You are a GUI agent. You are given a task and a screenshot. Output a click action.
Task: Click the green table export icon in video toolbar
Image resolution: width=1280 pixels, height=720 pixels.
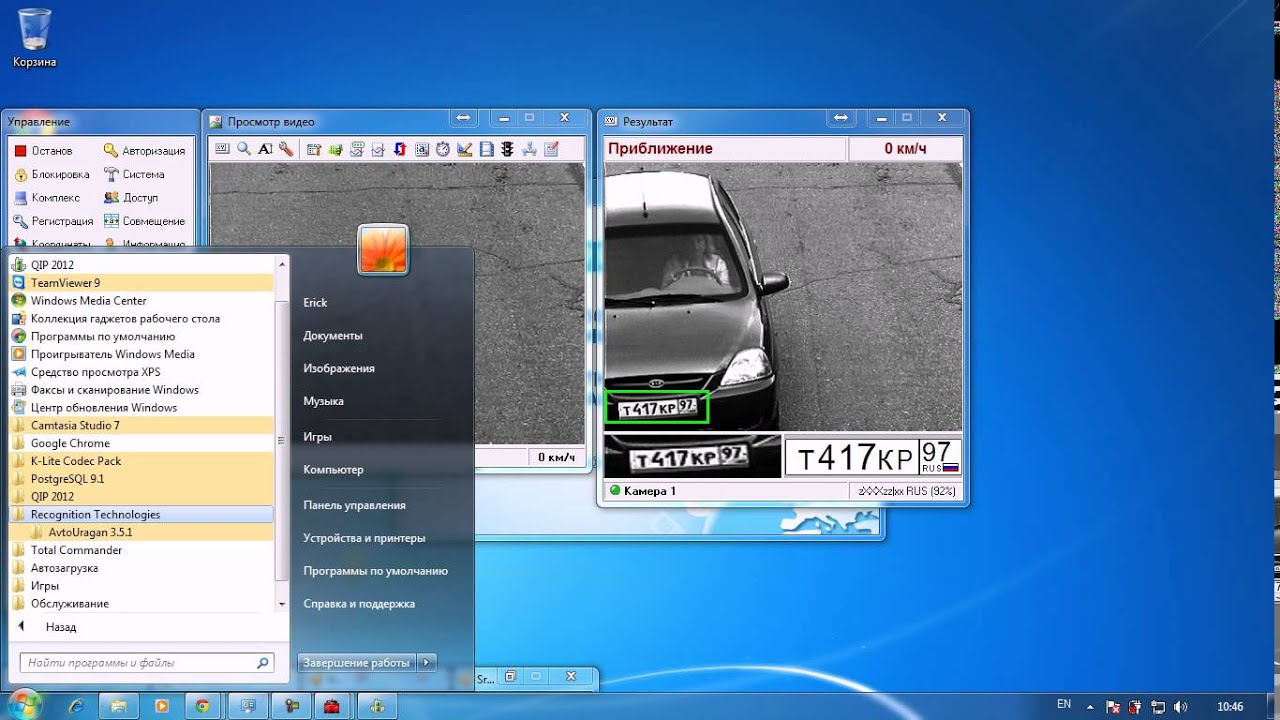pos(336,149)
